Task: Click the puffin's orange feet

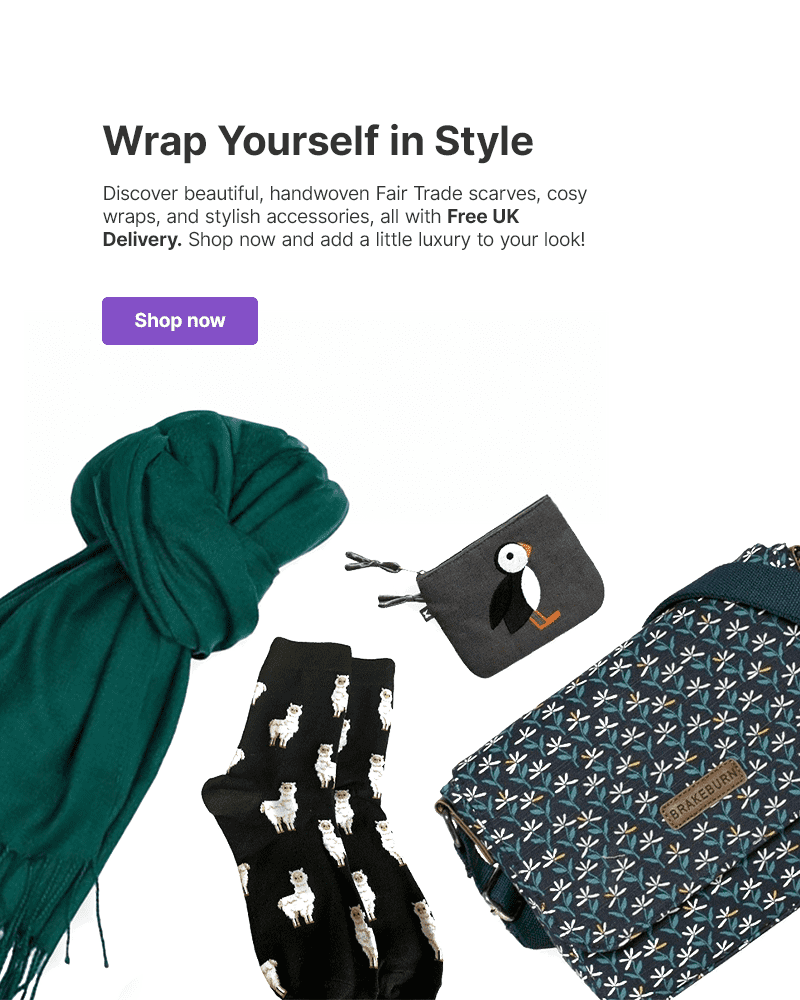Action: [x=545, y=619]
